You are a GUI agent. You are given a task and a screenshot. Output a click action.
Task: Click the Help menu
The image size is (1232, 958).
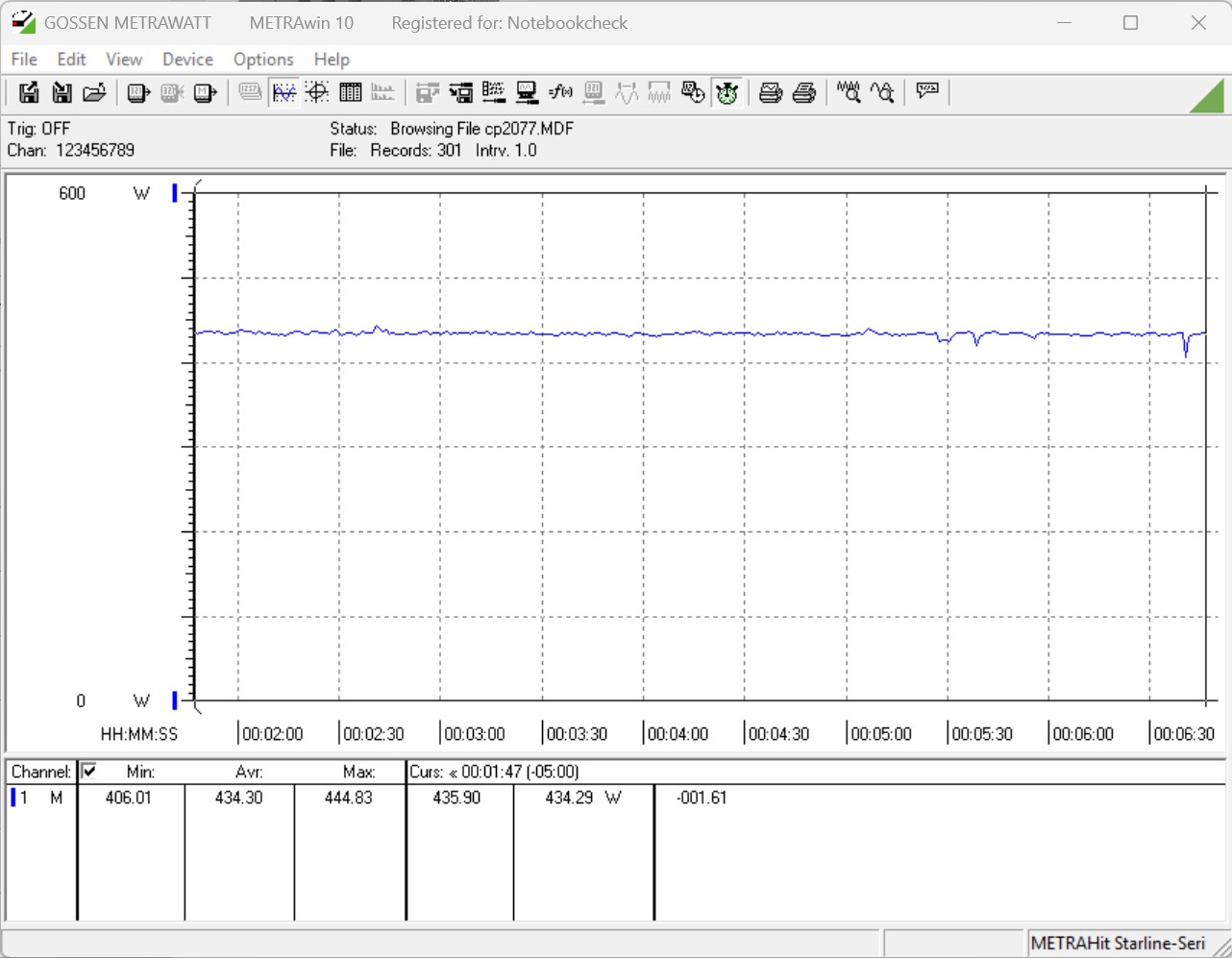[x=332, y=60]
